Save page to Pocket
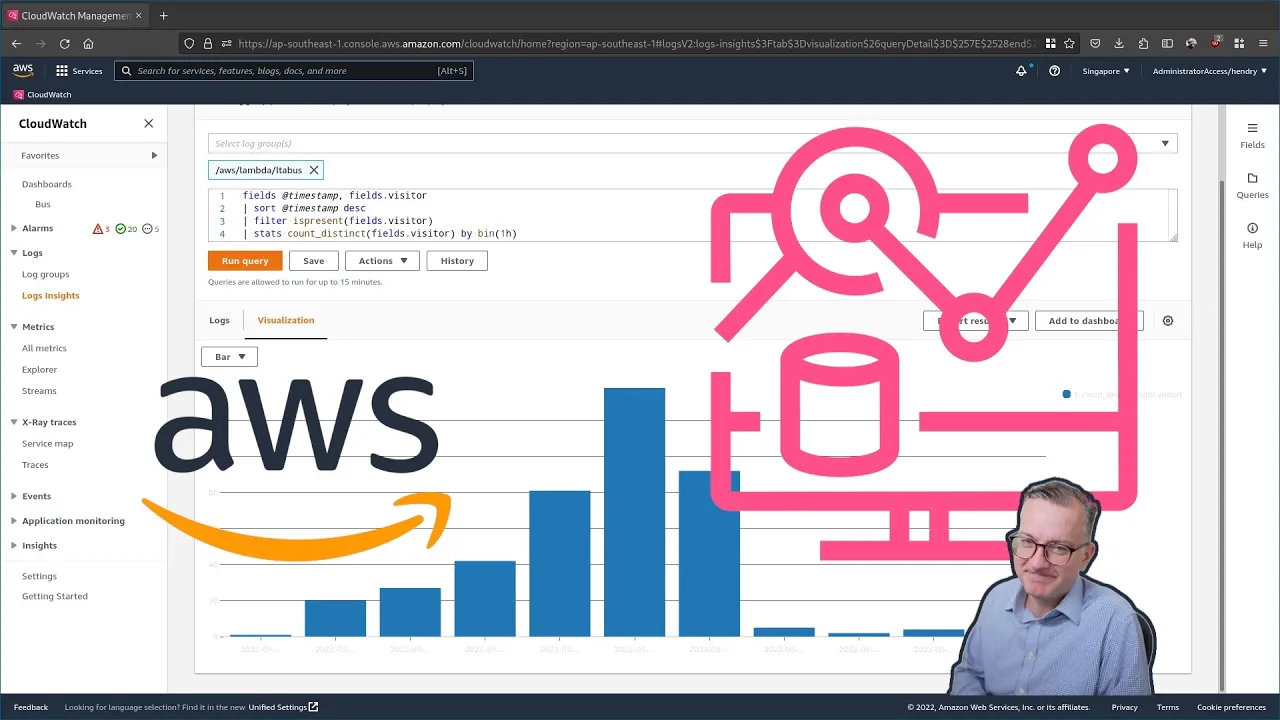Screen dimensions: 1280x720 pyautogui.click(x=1095, y=44)
